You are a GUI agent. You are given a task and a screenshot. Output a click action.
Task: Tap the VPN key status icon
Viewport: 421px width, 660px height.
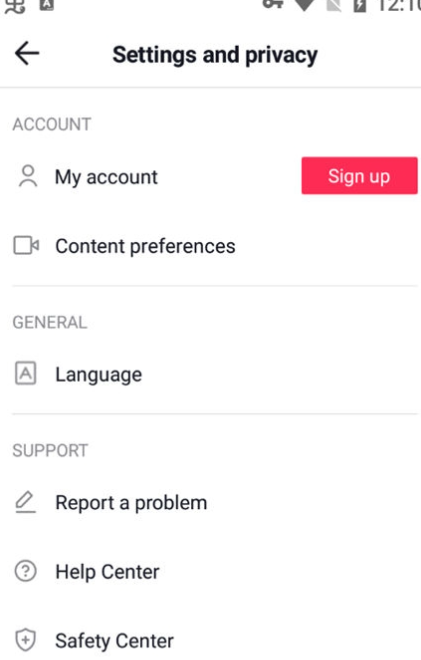pyautogui.click(x=273, y=4)
